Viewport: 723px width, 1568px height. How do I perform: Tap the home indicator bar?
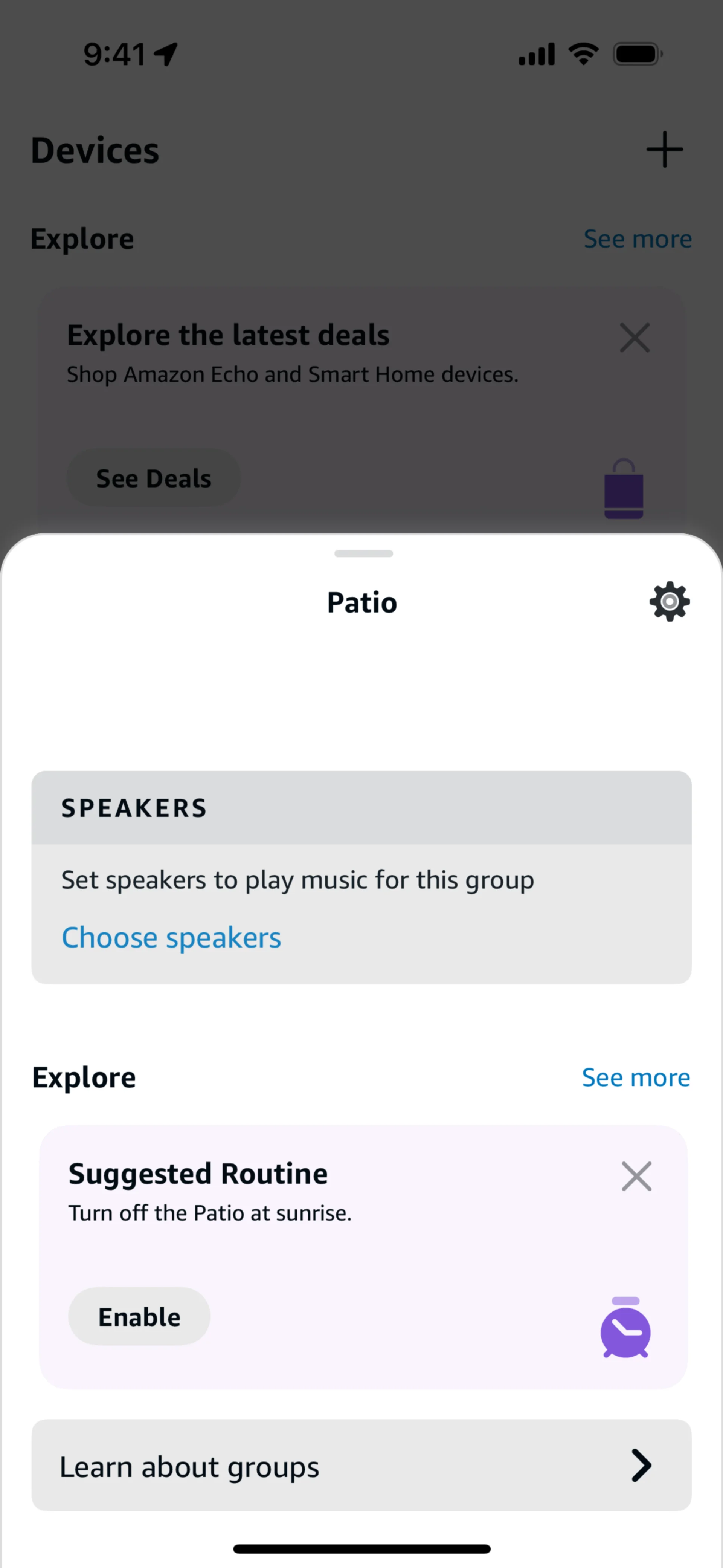tap(361, 1548)
